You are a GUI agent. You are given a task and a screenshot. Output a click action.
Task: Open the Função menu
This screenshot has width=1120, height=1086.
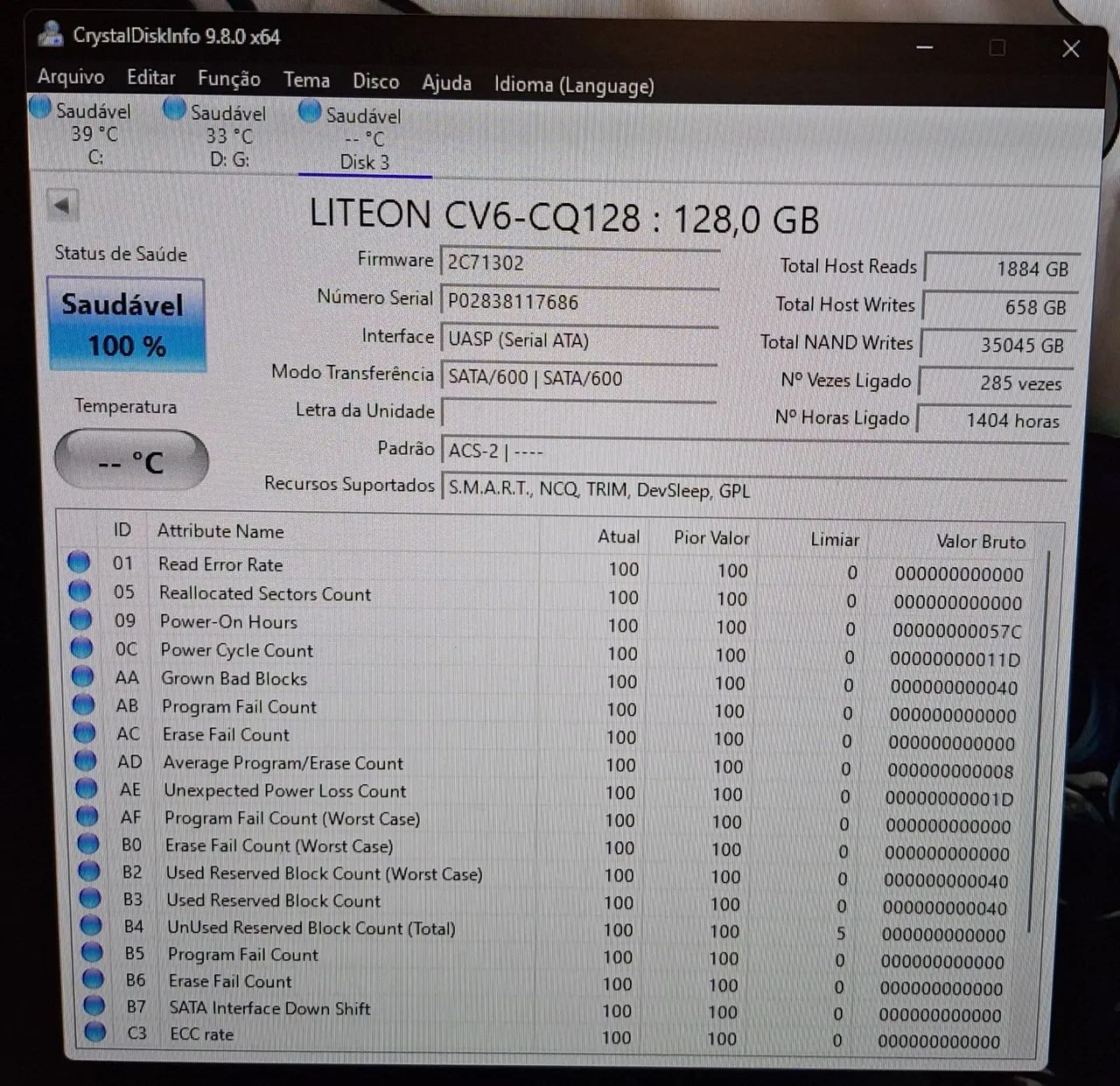pos(228,79)
